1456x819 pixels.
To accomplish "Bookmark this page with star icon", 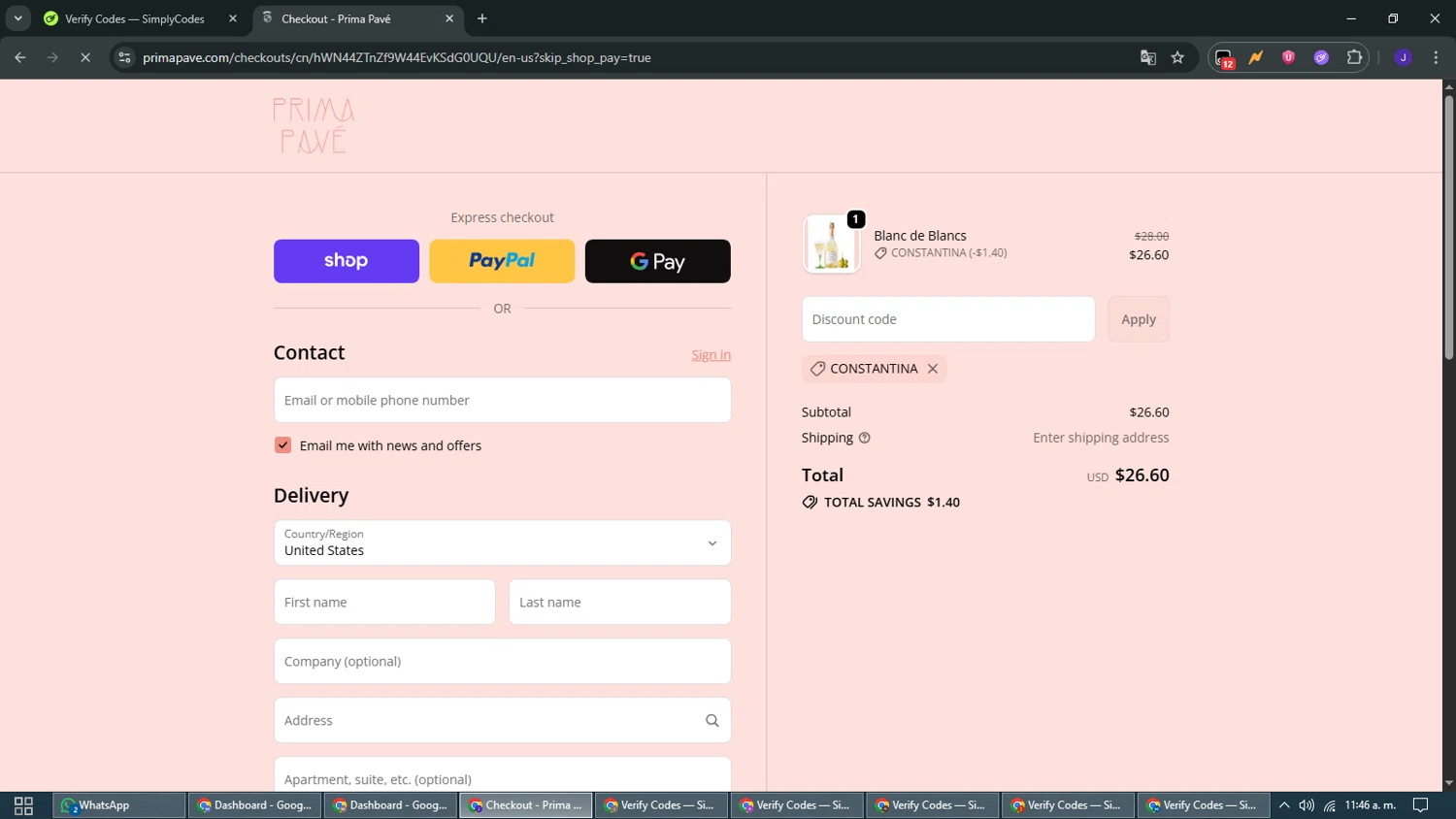I will 1177,57.
